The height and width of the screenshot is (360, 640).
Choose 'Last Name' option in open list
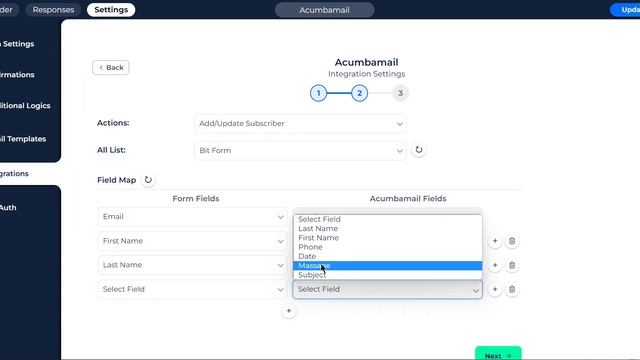tap(387, 229)
